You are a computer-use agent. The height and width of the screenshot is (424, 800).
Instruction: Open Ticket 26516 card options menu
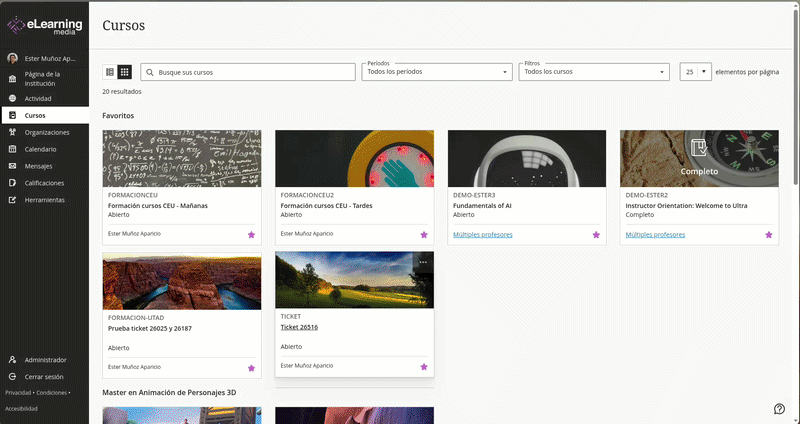pos(423,262)
